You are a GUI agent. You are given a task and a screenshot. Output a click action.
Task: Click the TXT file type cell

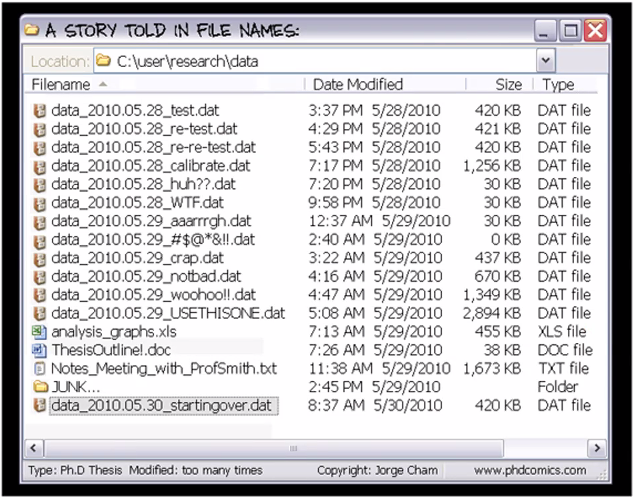pyautogui.click(x=564, y=369)
